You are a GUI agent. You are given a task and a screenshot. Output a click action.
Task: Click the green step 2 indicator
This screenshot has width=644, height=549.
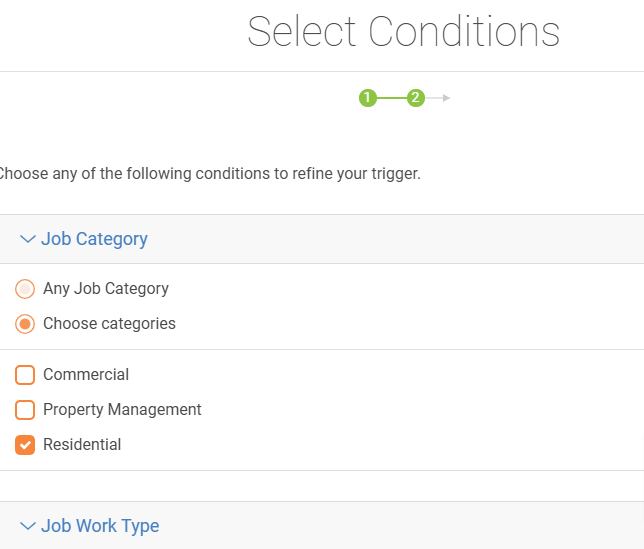(416, 98)
